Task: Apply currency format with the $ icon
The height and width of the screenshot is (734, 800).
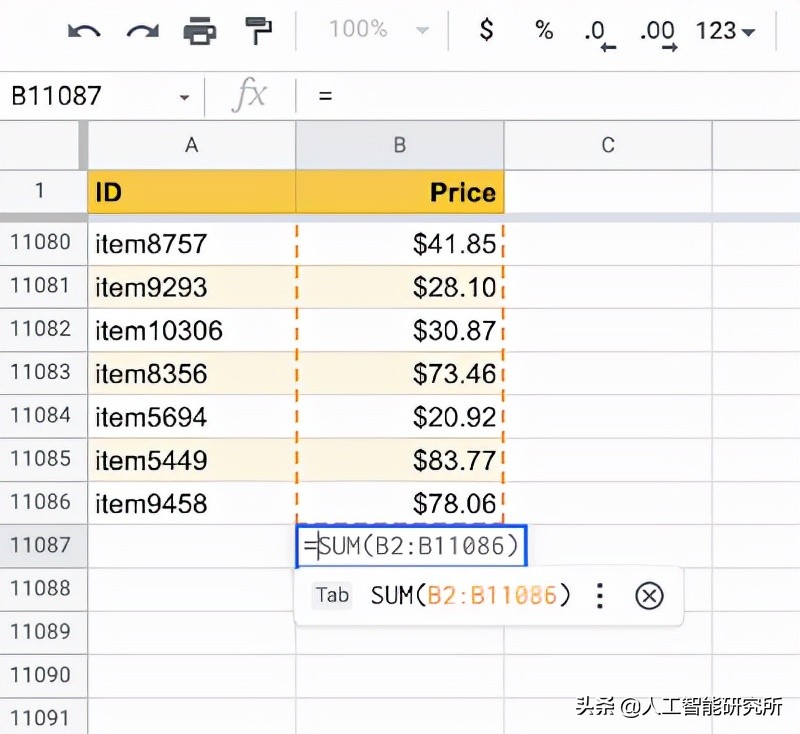Action: 485,31
